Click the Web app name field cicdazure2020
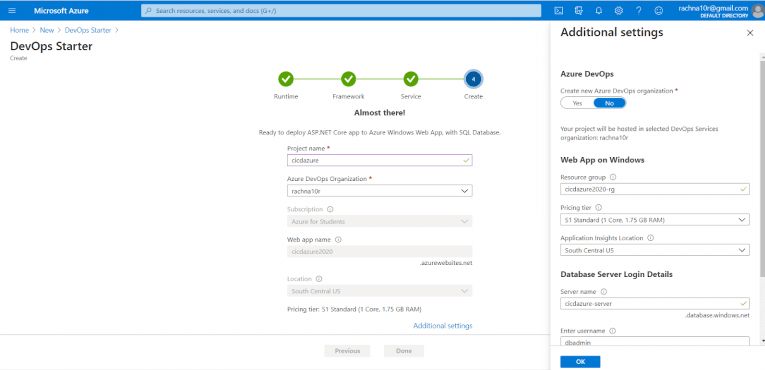Viewport: 765px width, 370px height. [380, 251]
